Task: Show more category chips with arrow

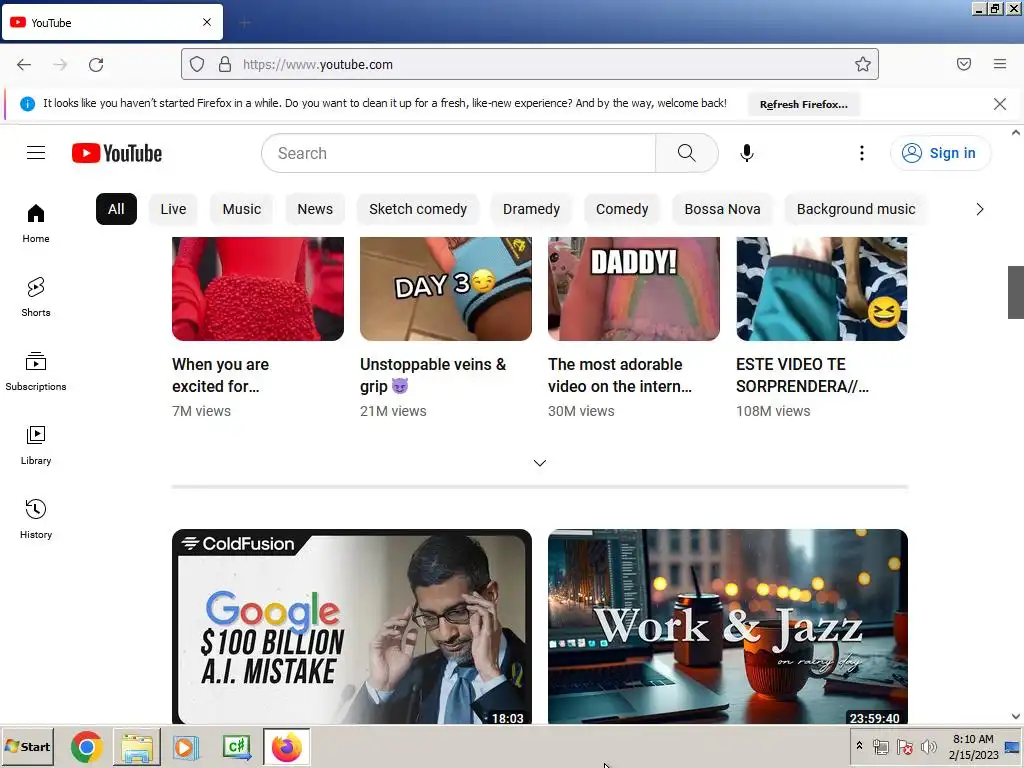Action: pos(979,209)
